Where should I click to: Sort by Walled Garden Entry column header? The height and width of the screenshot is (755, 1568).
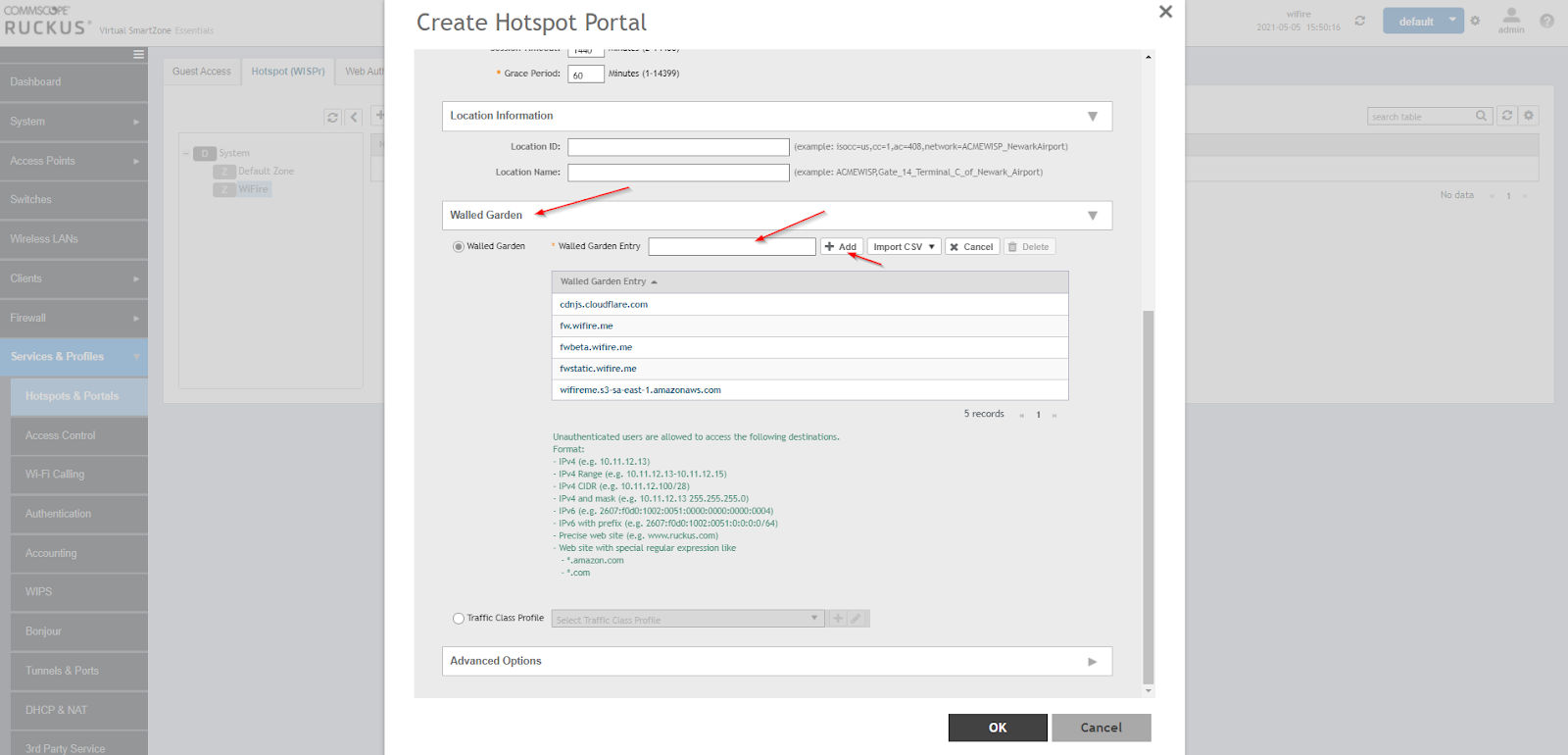(x=809, y=282)
